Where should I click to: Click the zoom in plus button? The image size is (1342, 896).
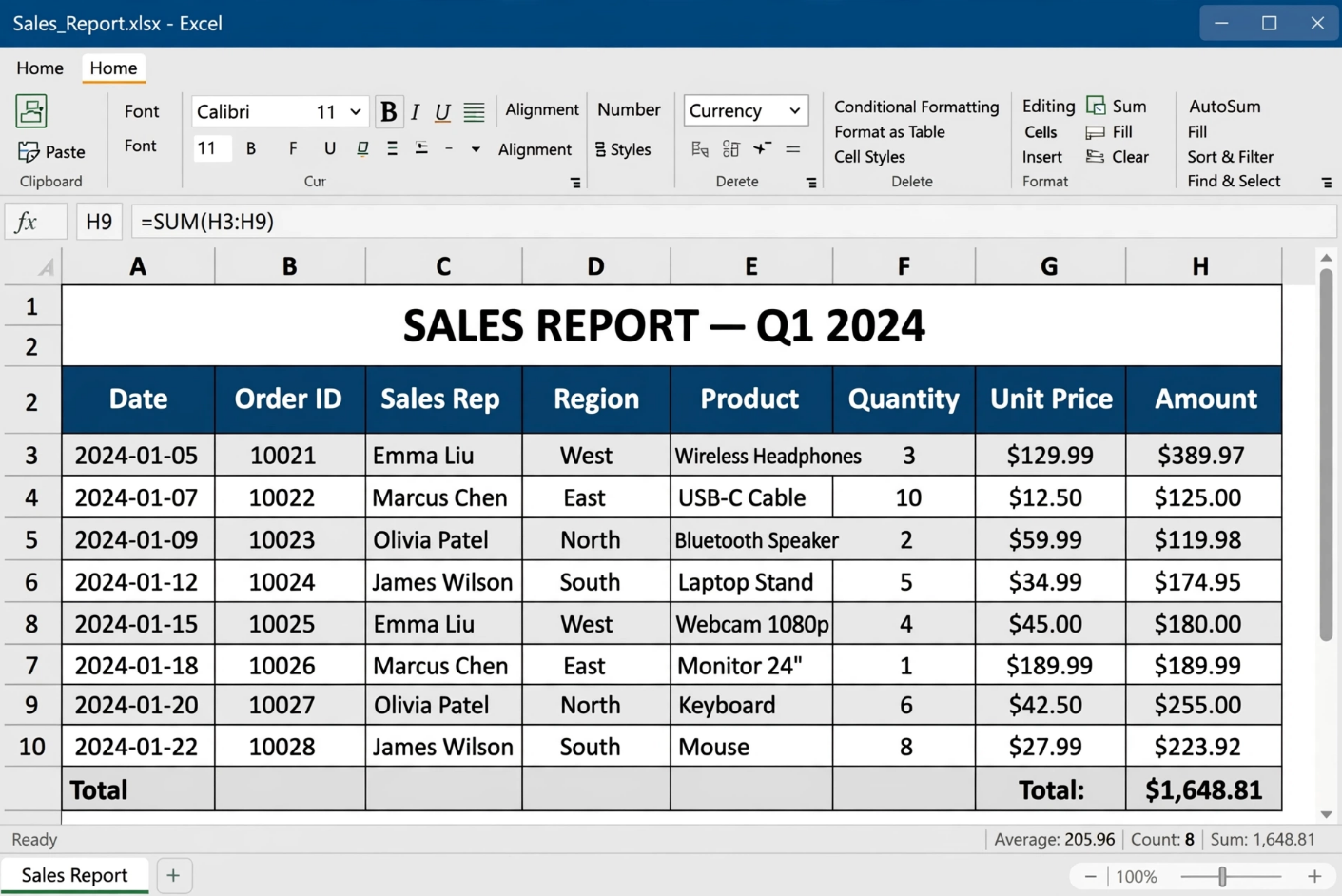[1314, 877]
